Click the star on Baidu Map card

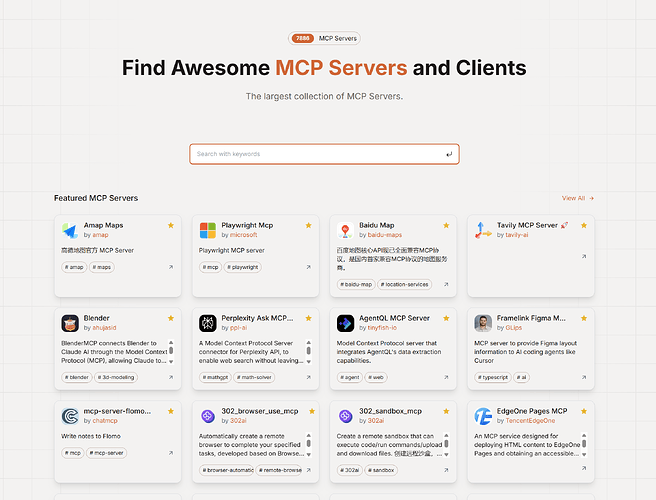tap(446, 226)
